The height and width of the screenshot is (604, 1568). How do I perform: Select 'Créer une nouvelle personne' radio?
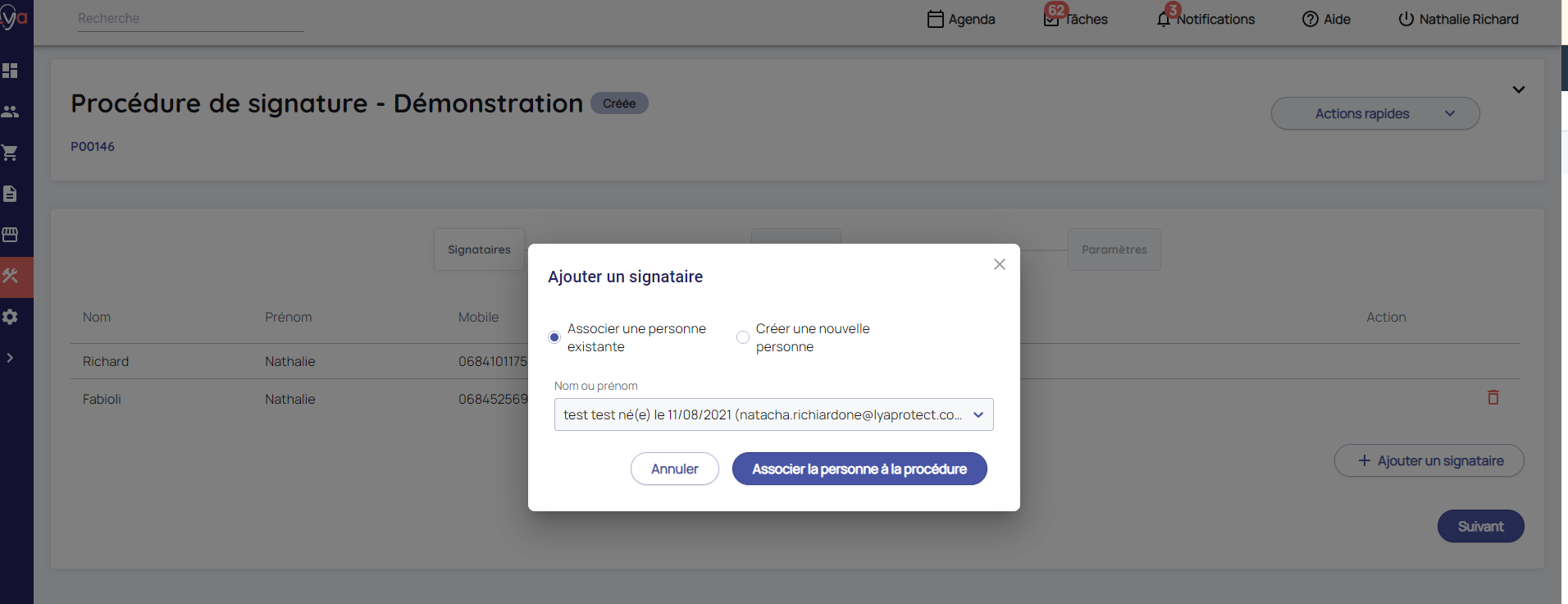(x=743, y=337)
